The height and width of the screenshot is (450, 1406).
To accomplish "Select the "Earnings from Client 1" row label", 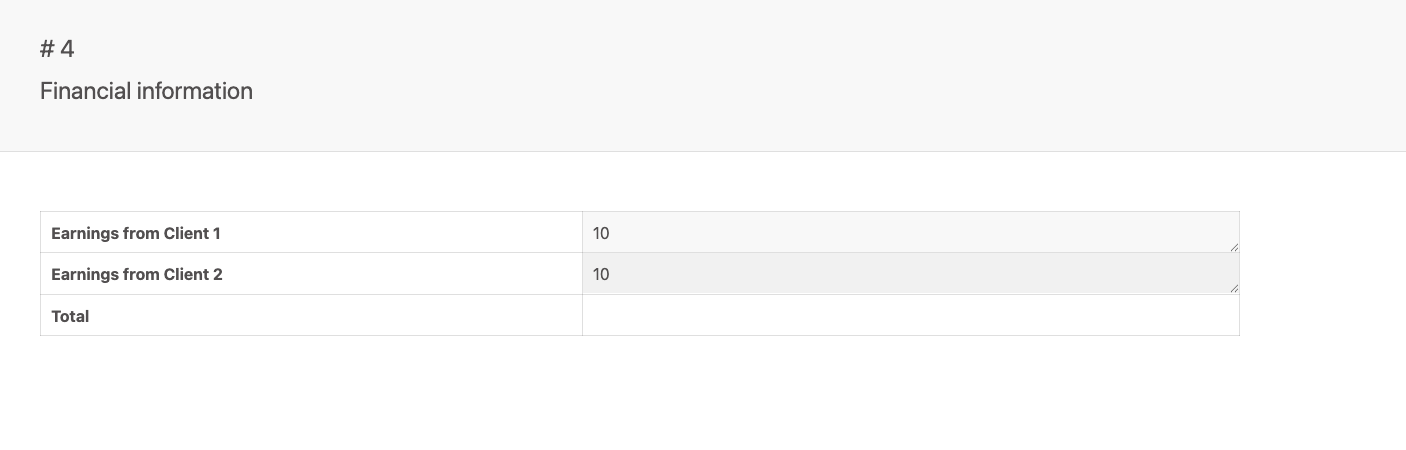I will [x=136, y=233].
